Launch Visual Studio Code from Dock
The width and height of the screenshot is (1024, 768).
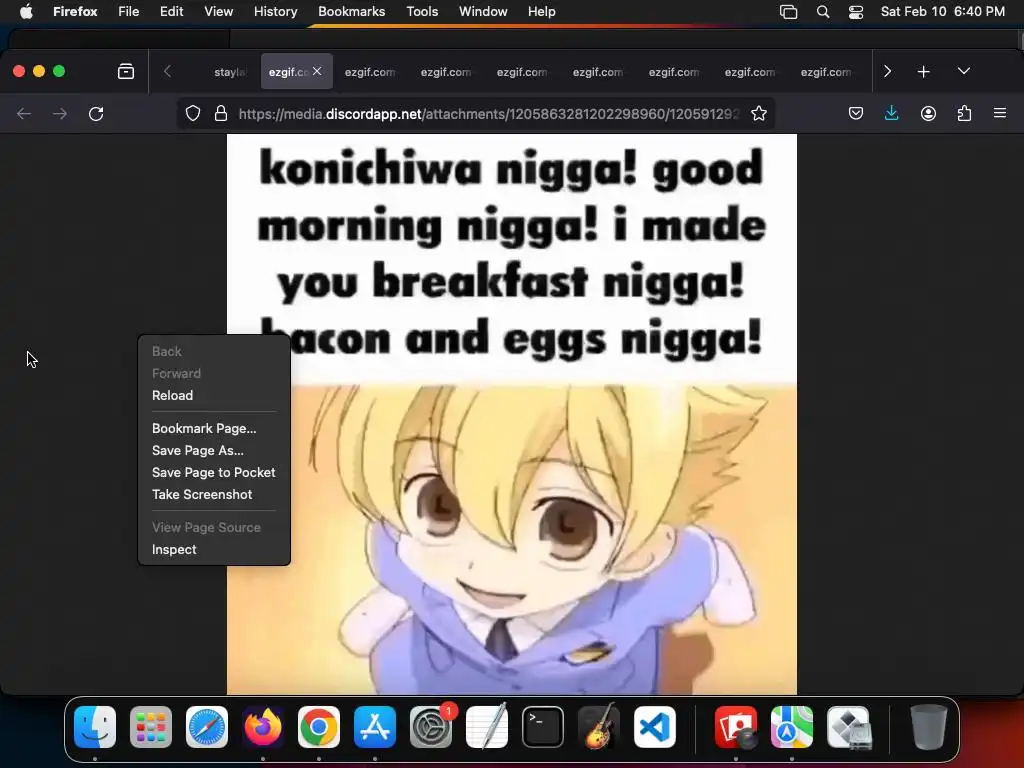pyautogui.click(x=654, y=727)
